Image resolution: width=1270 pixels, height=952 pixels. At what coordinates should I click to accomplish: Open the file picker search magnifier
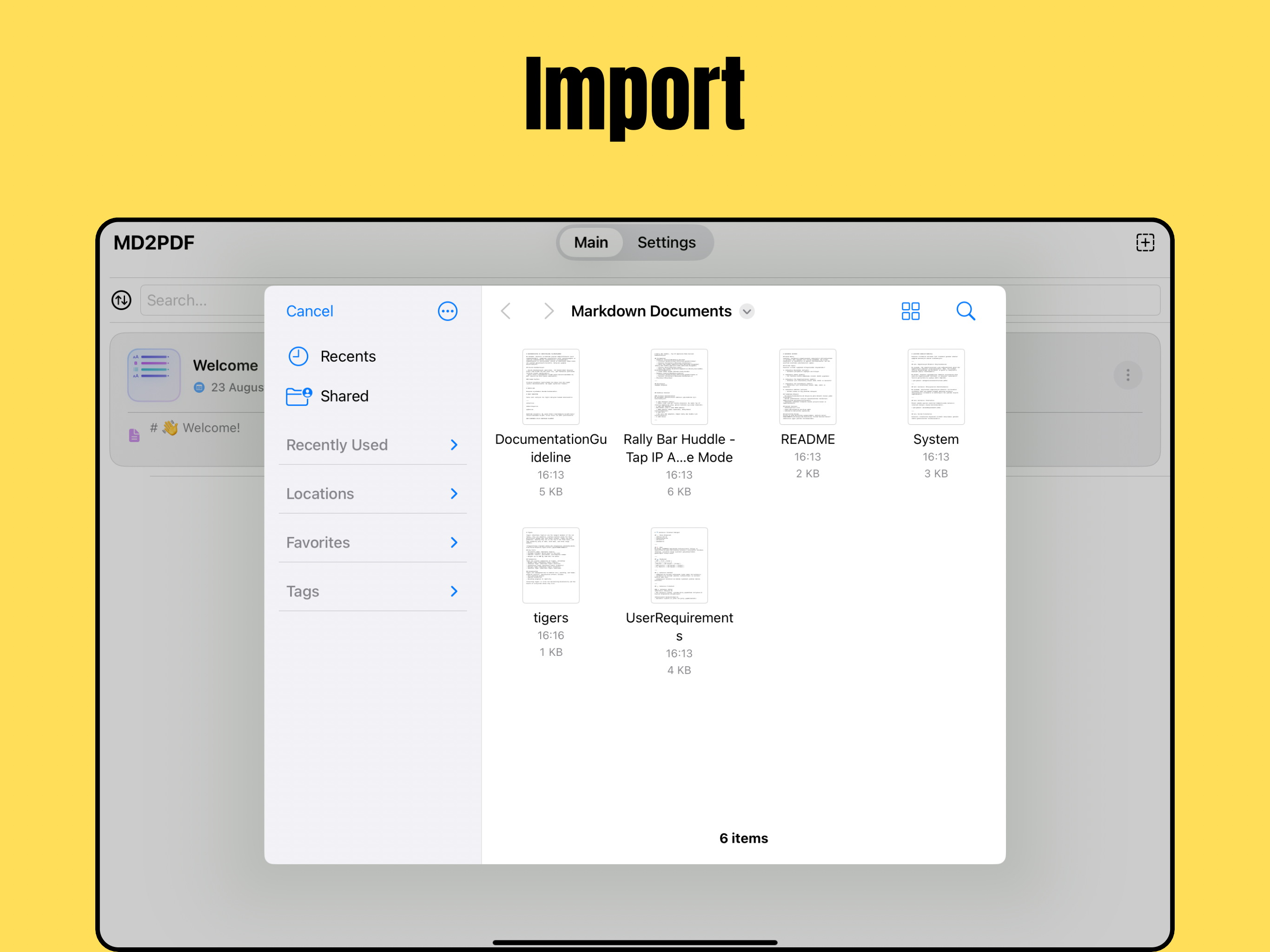tap(965, 311)
